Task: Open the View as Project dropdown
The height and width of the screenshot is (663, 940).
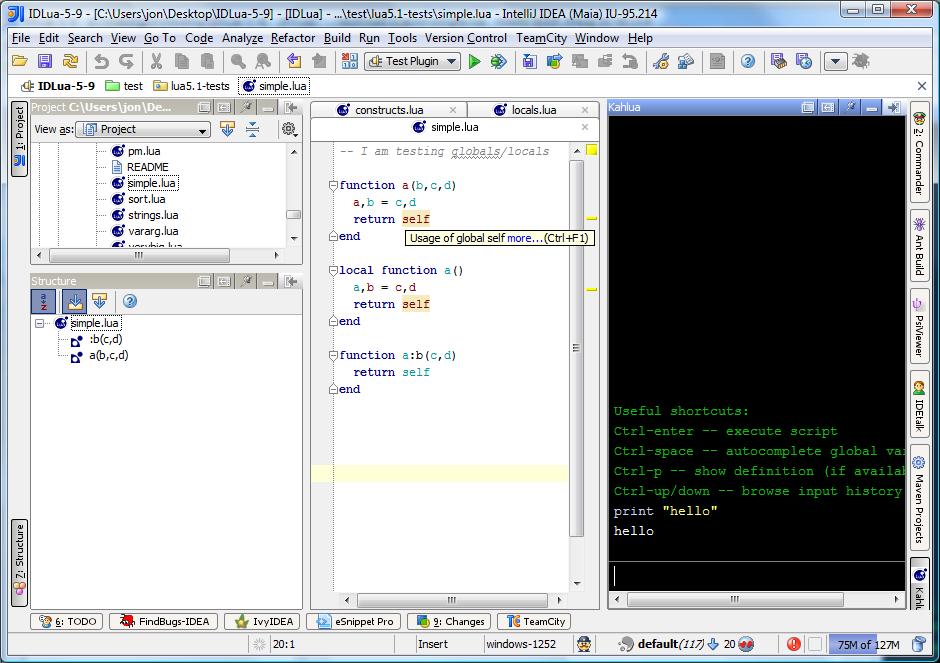Action: [142, 129]
